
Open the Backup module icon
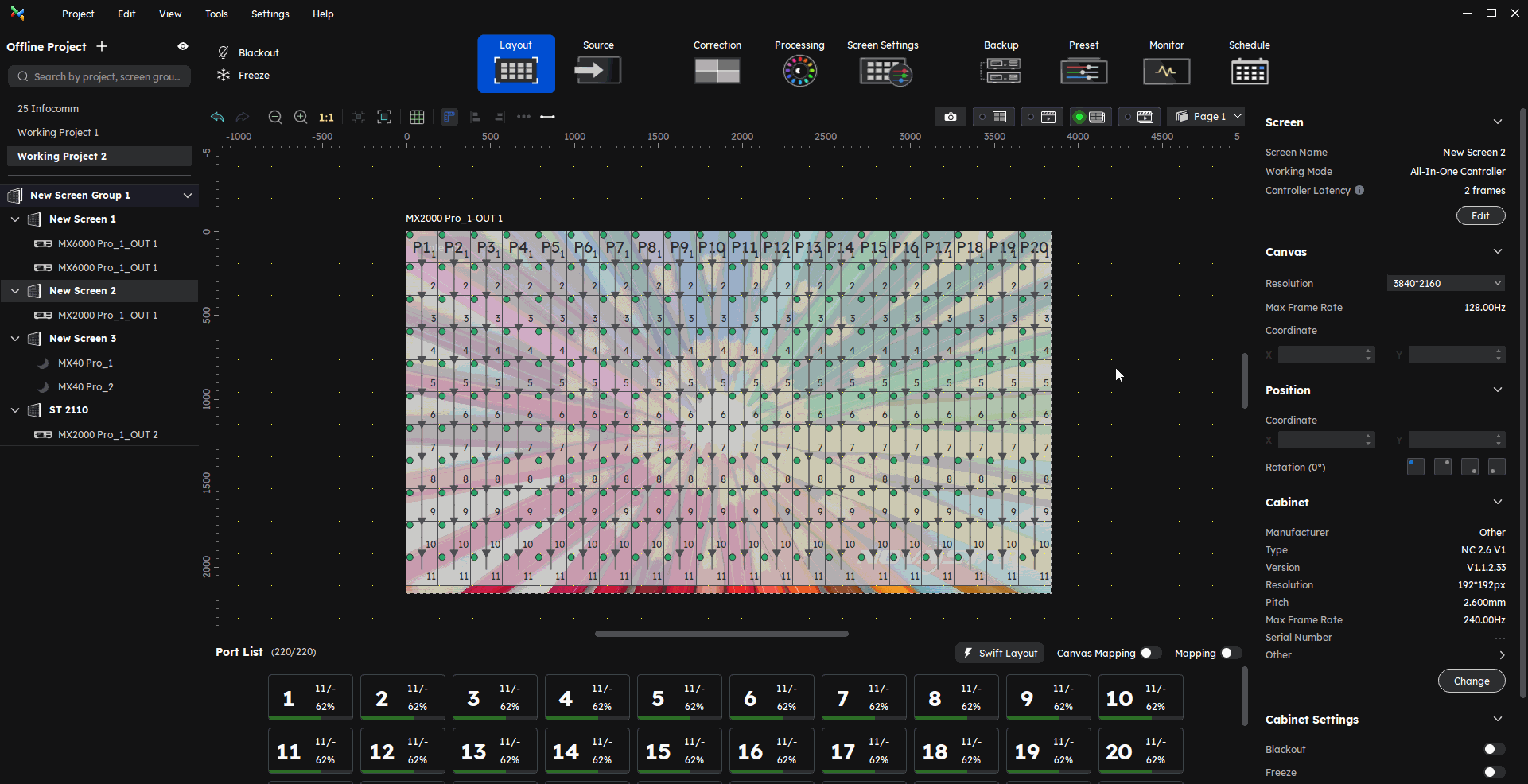coord(1001,72)
